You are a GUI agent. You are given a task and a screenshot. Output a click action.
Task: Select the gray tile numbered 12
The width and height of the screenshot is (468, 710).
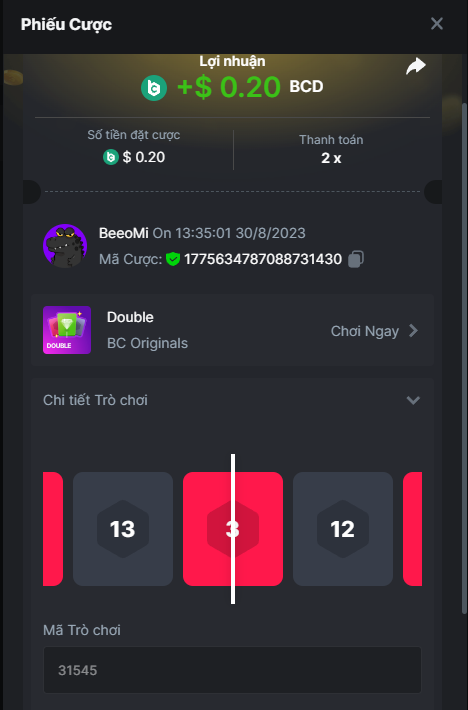pyautogui.click(x=343, y=529)
